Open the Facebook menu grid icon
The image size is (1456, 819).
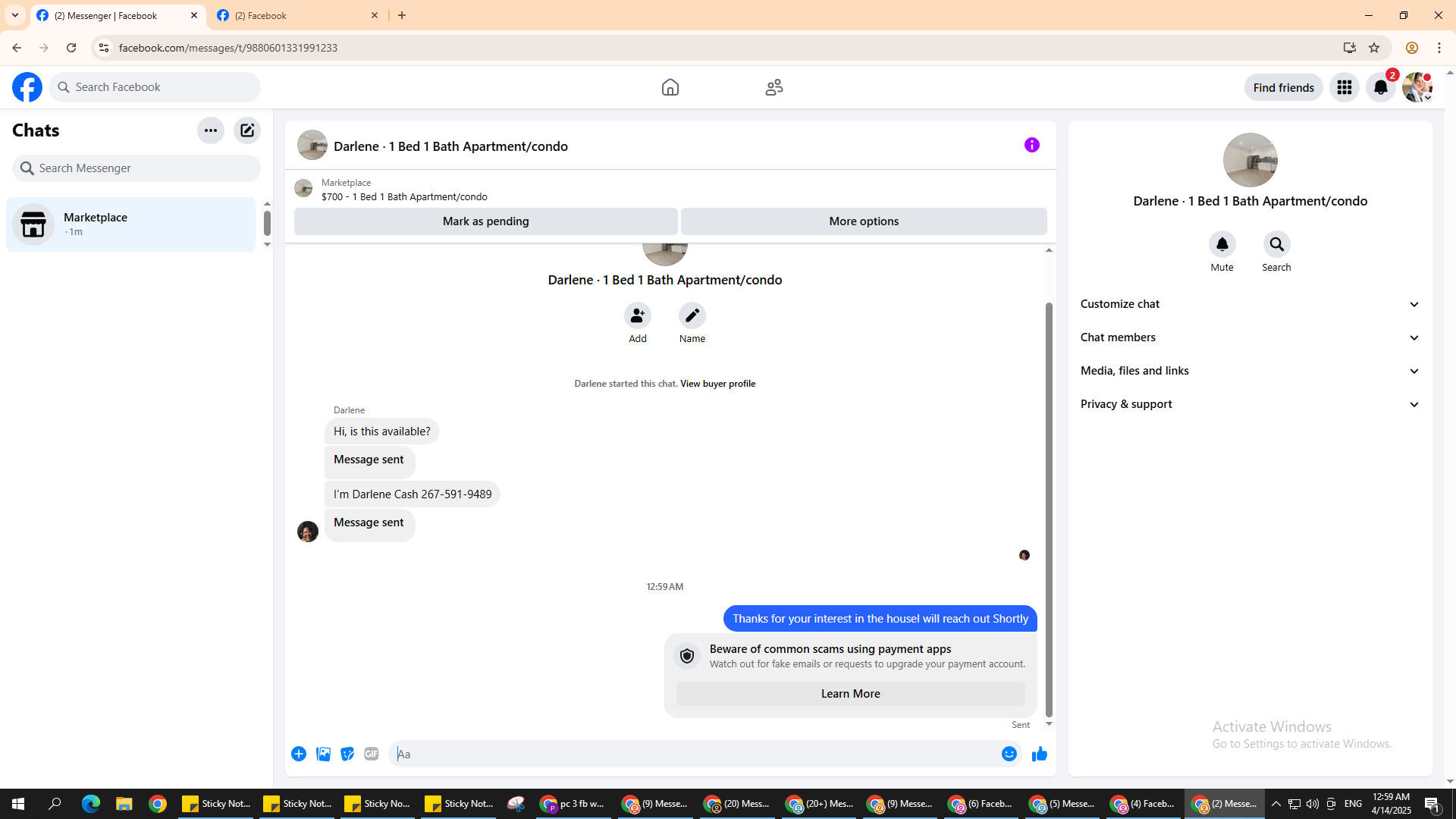[1344, 87]
